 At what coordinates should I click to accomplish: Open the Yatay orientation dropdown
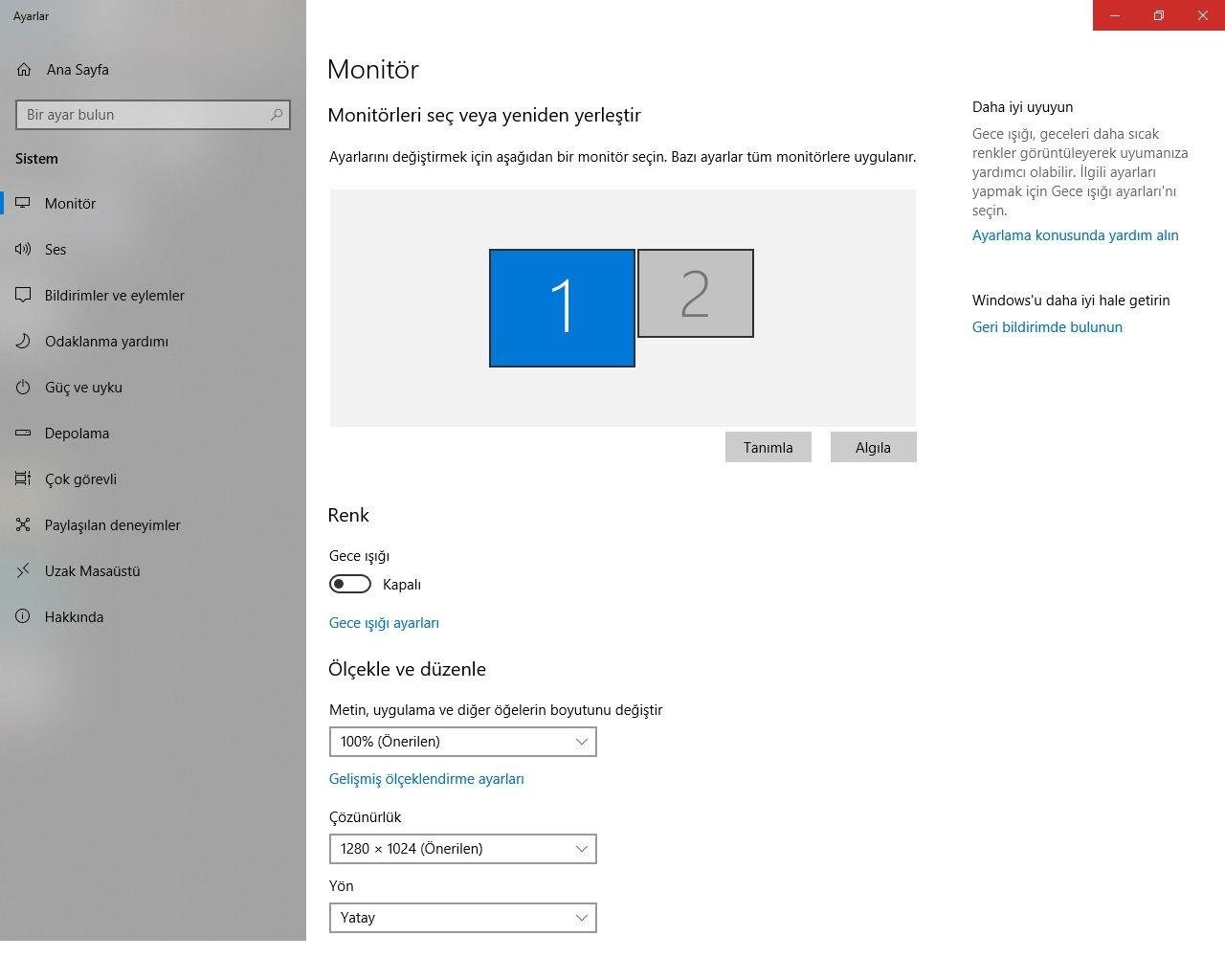463,918
